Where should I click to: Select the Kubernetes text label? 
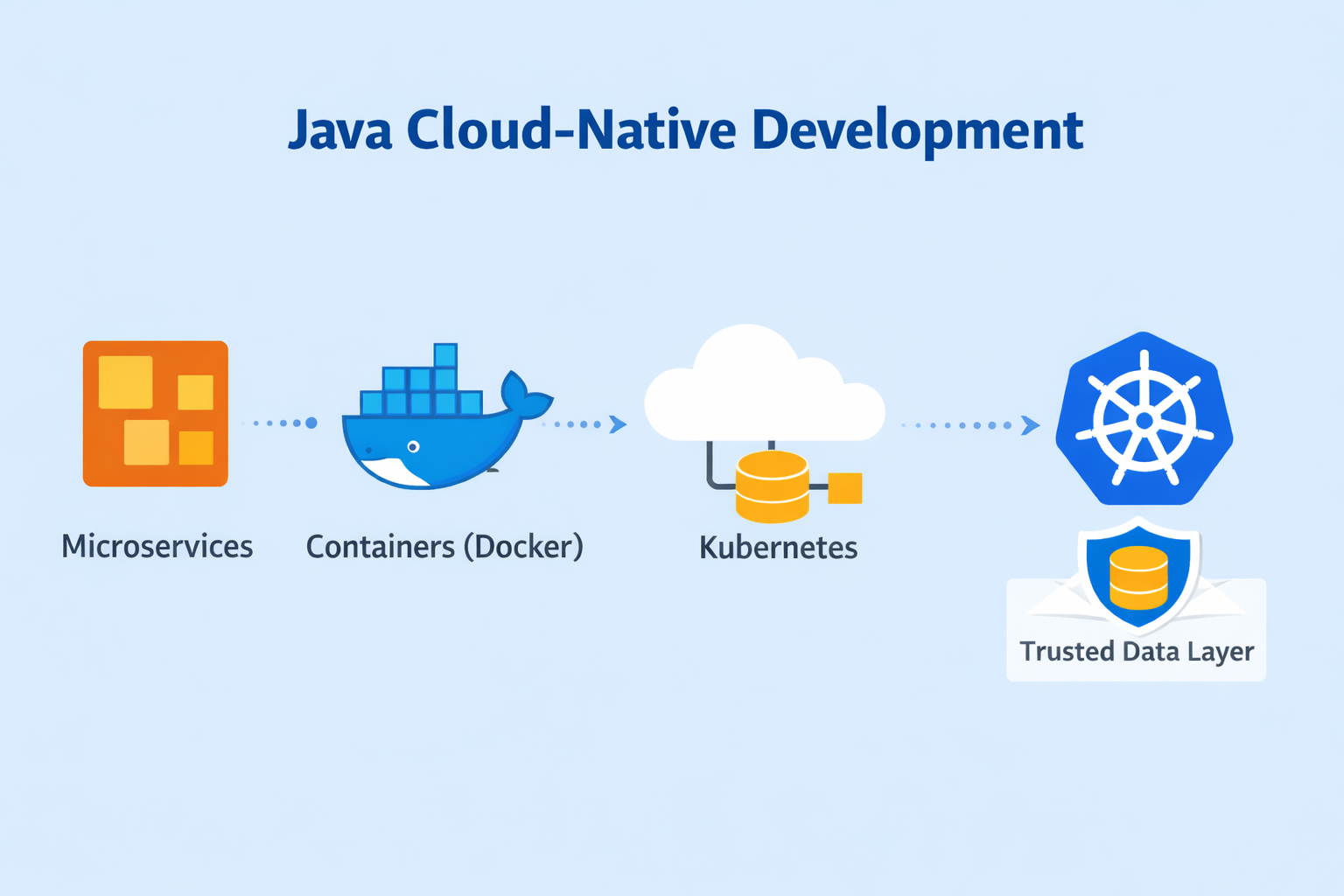click(x=777, y=548)
